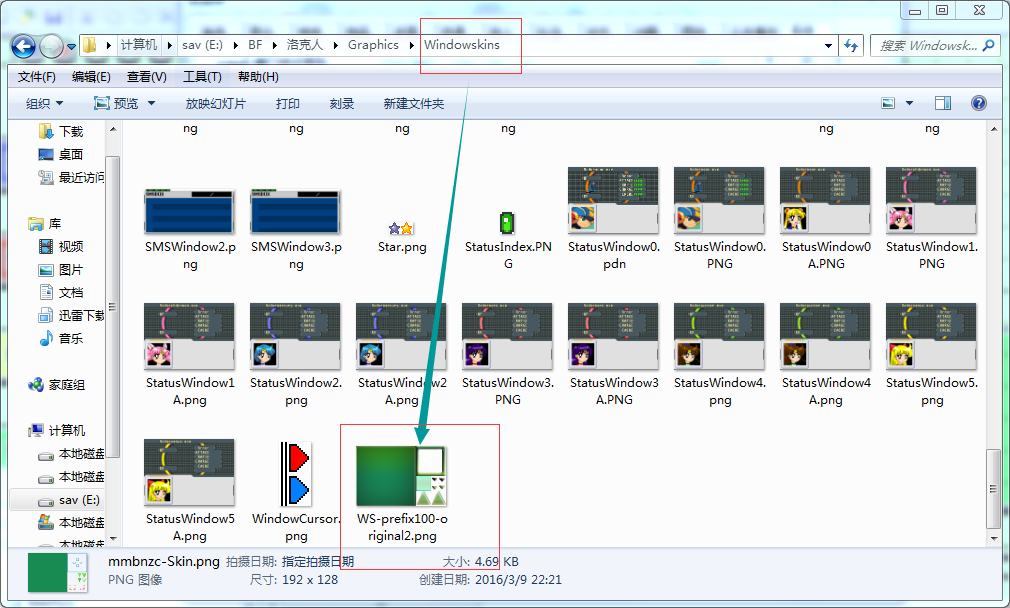This screenshot has width=1010, height=608.
Task: Select the WindowCursor.png file icon
Action: pos(296,473)
